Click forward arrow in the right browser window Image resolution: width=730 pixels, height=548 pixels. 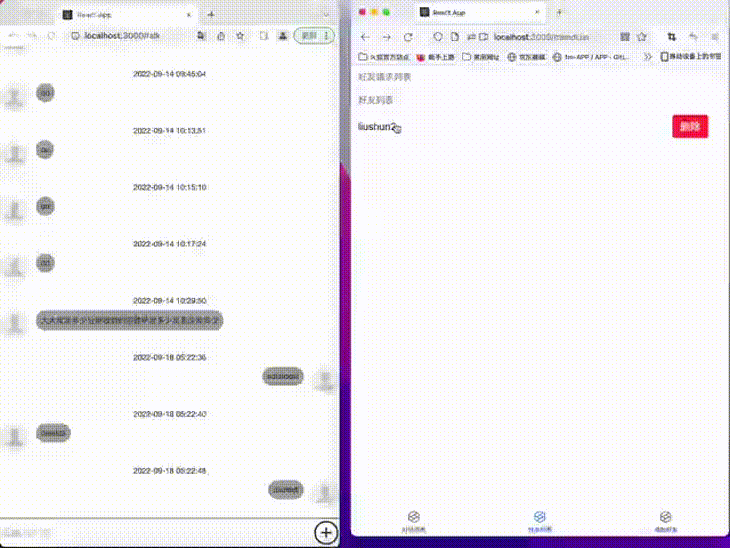(x=386, y=37)
